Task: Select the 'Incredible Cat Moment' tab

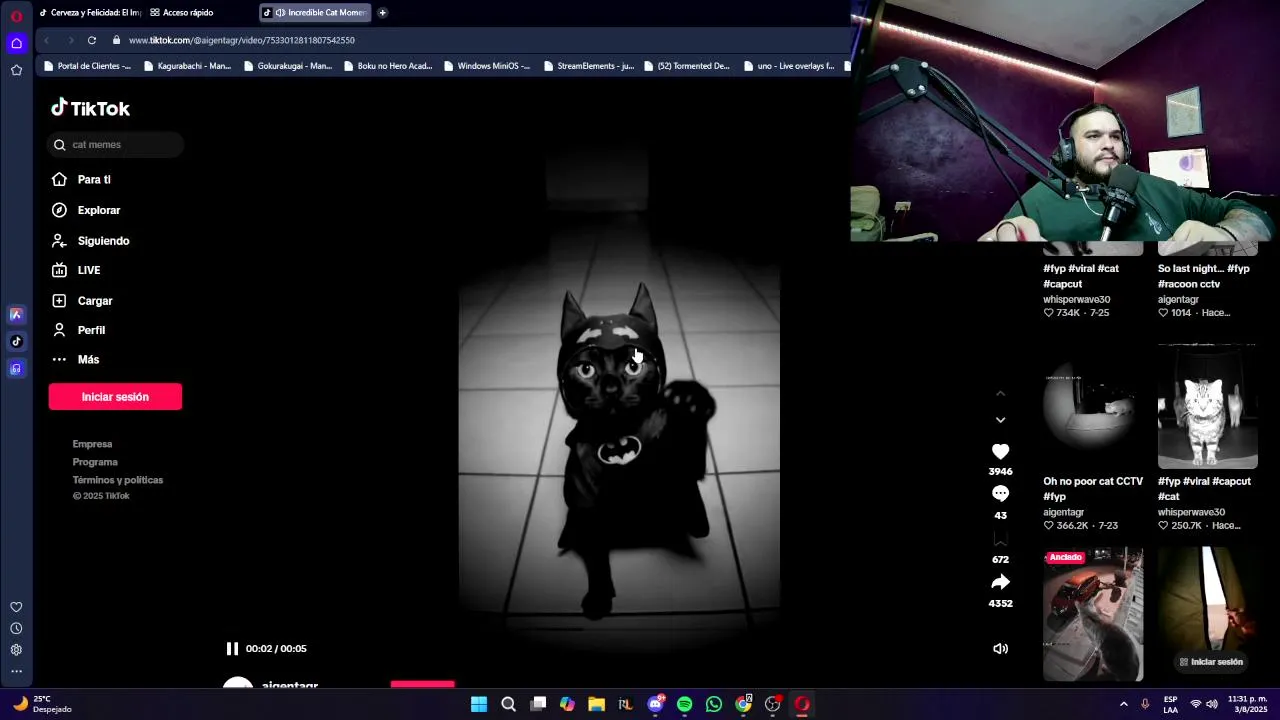Action: tap(315, 13)
